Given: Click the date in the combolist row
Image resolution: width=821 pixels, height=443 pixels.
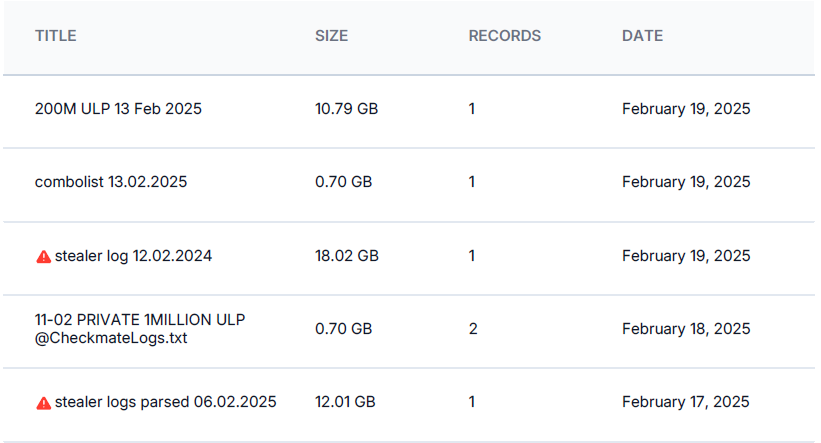Looking at the screenshot, I should point(685,182).
